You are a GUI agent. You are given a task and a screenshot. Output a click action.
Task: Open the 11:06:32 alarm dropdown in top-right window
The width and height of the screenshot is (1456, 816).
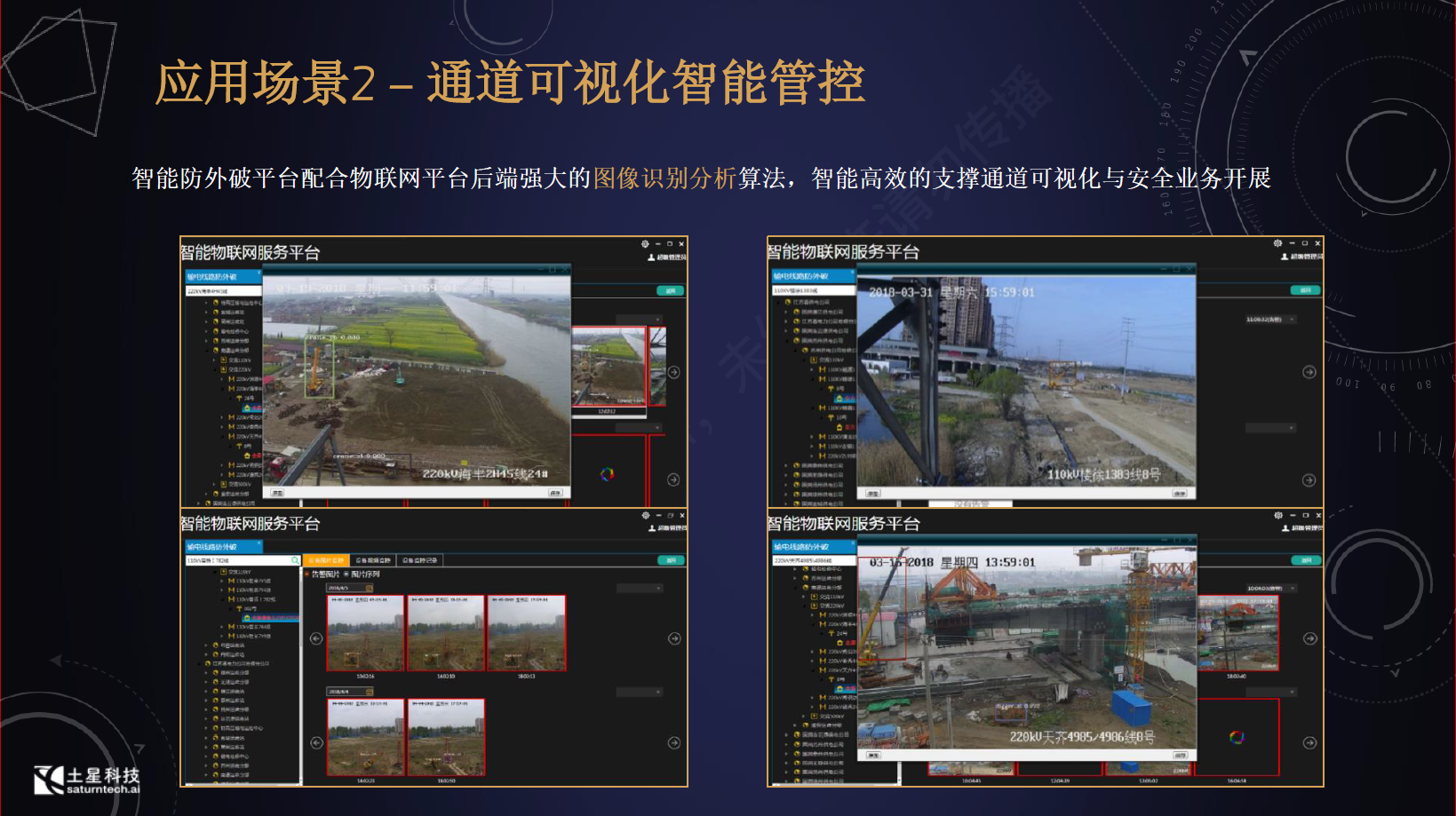pyautogui.click(x=1270, y=319)
